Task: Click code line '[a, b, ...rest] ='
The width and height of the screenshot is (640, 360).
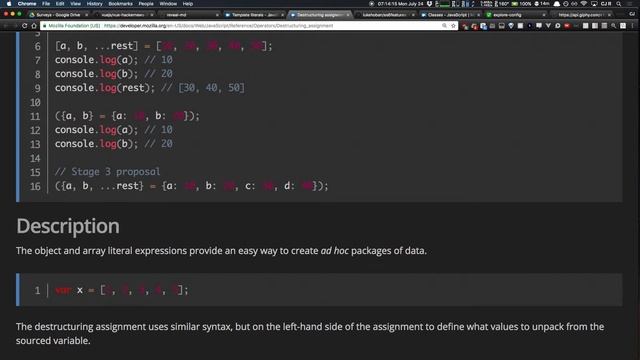Action: click(x=163, y=46)
